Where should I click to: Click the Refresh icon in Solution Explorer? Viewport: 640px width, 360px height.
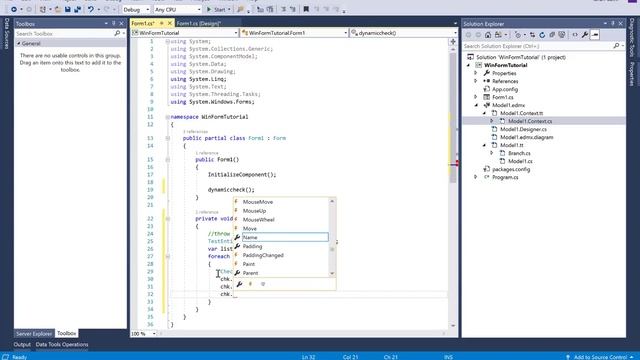tap(542, 35)
